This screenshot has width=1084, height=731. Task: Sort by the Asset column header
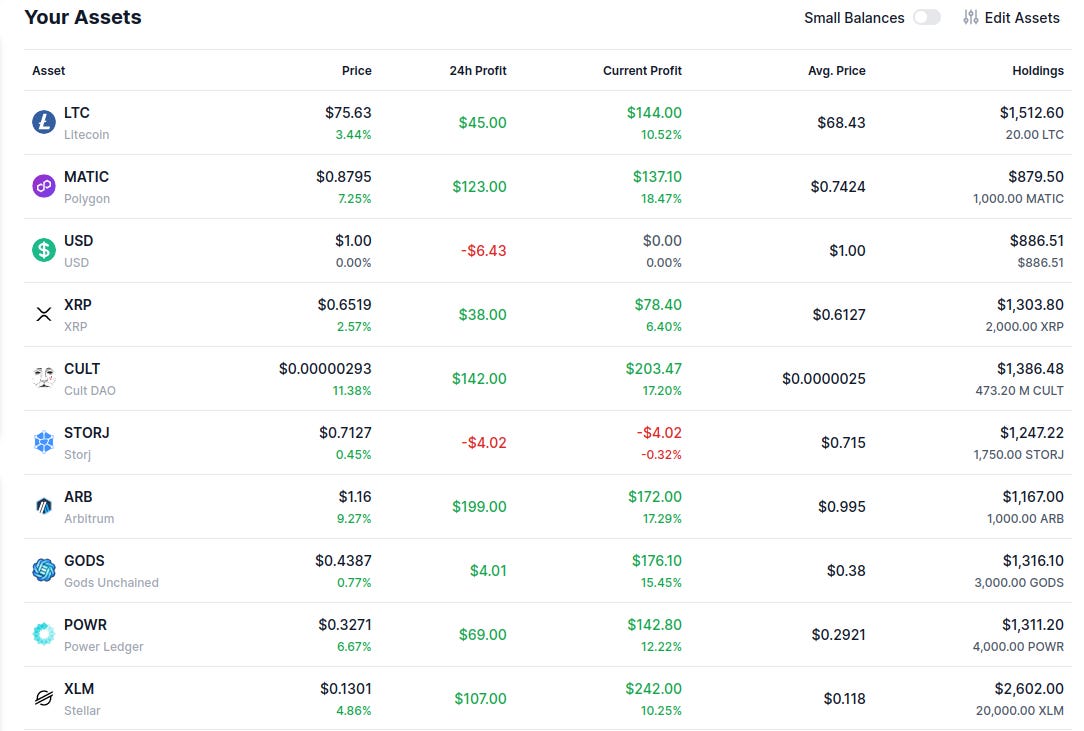[48, 71]
